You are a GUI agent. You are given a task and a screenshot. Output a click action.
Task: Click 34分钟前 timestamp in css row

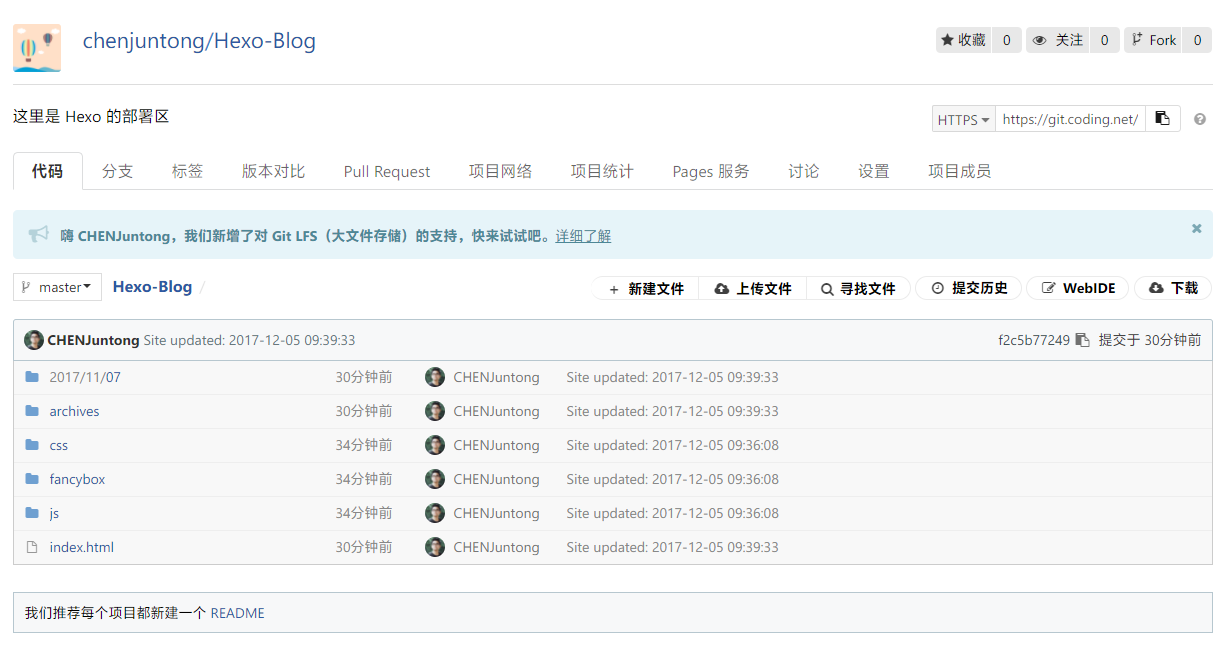[364, 445]
